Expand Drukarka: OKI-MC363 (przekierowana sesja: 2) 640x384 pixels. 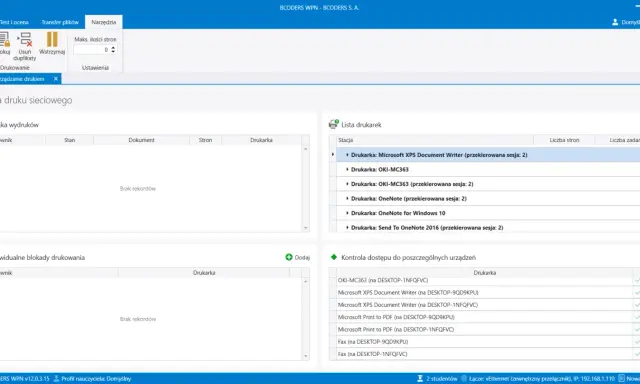347,184
